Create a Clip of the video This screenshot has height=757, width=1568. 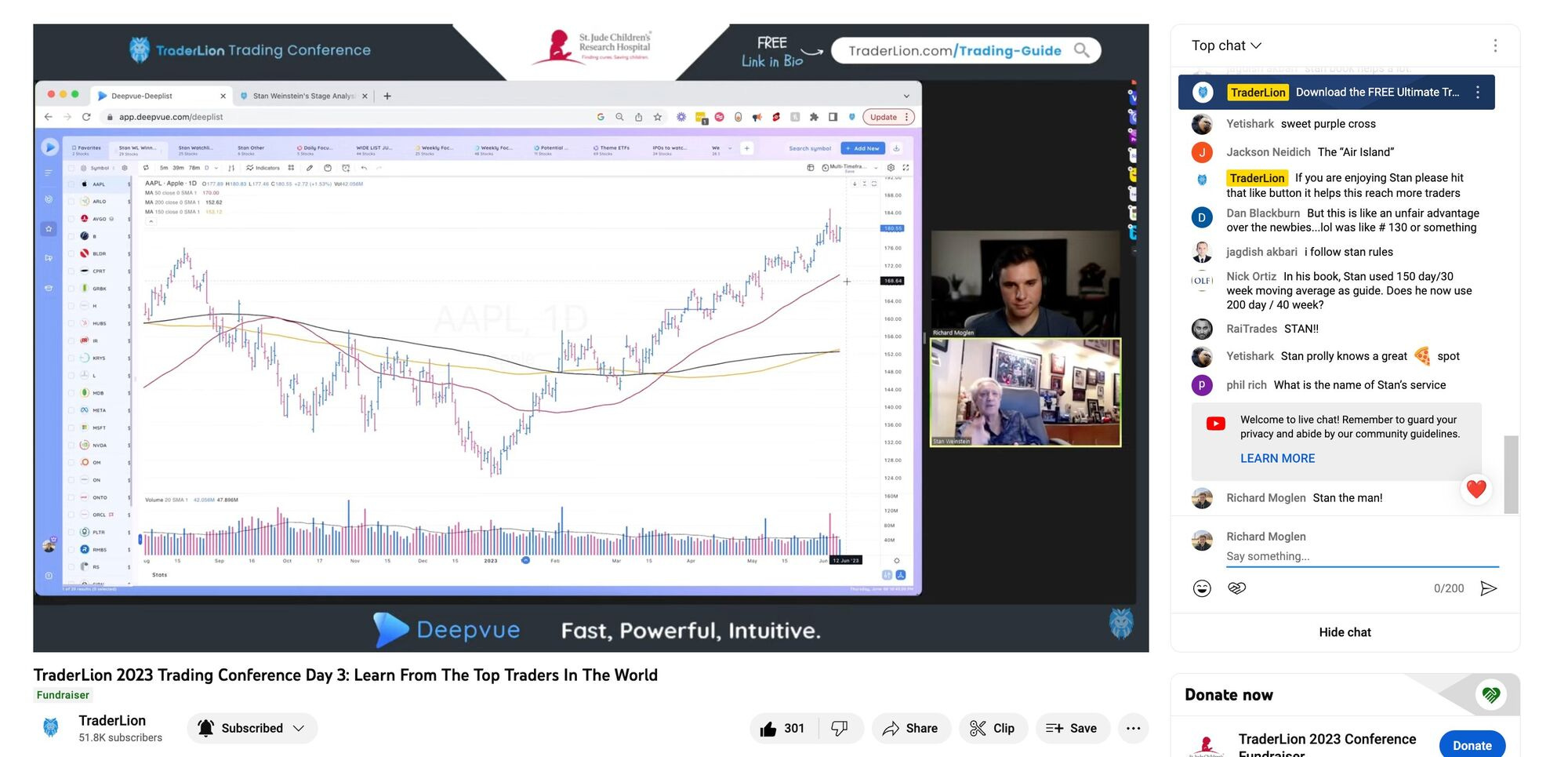click(993, 728)
